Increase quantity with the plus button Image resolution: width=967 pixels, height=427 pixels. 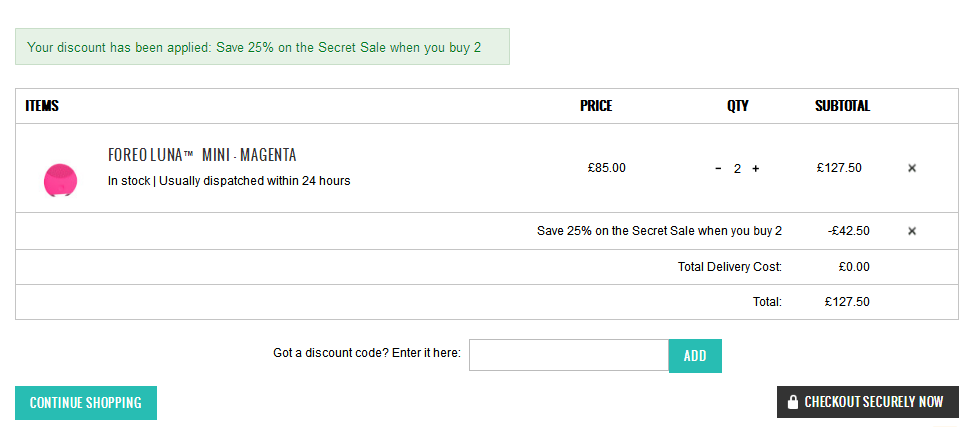756,168
